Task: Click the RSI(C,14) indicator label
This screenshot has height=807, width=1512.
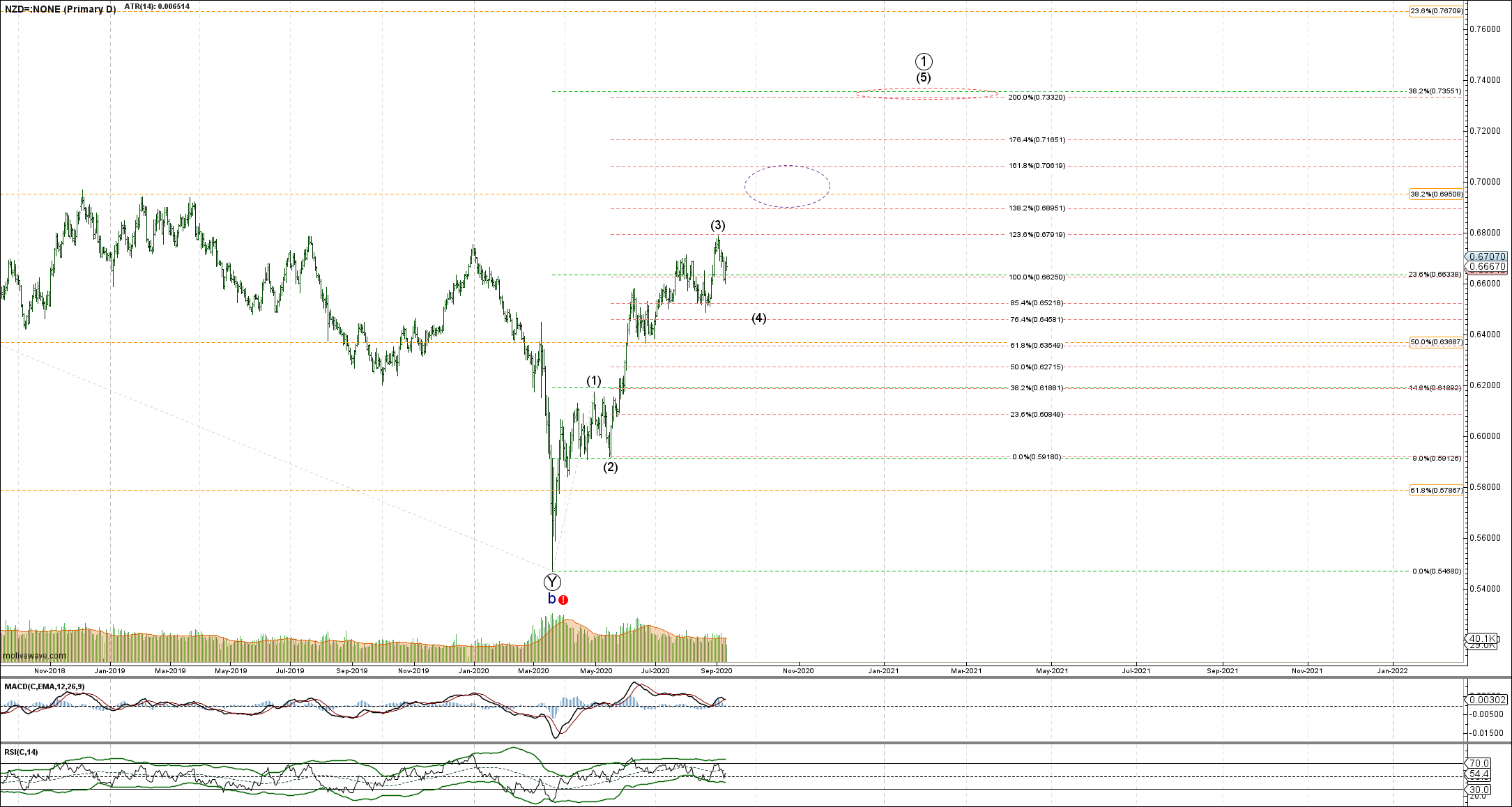Action: 22,752
